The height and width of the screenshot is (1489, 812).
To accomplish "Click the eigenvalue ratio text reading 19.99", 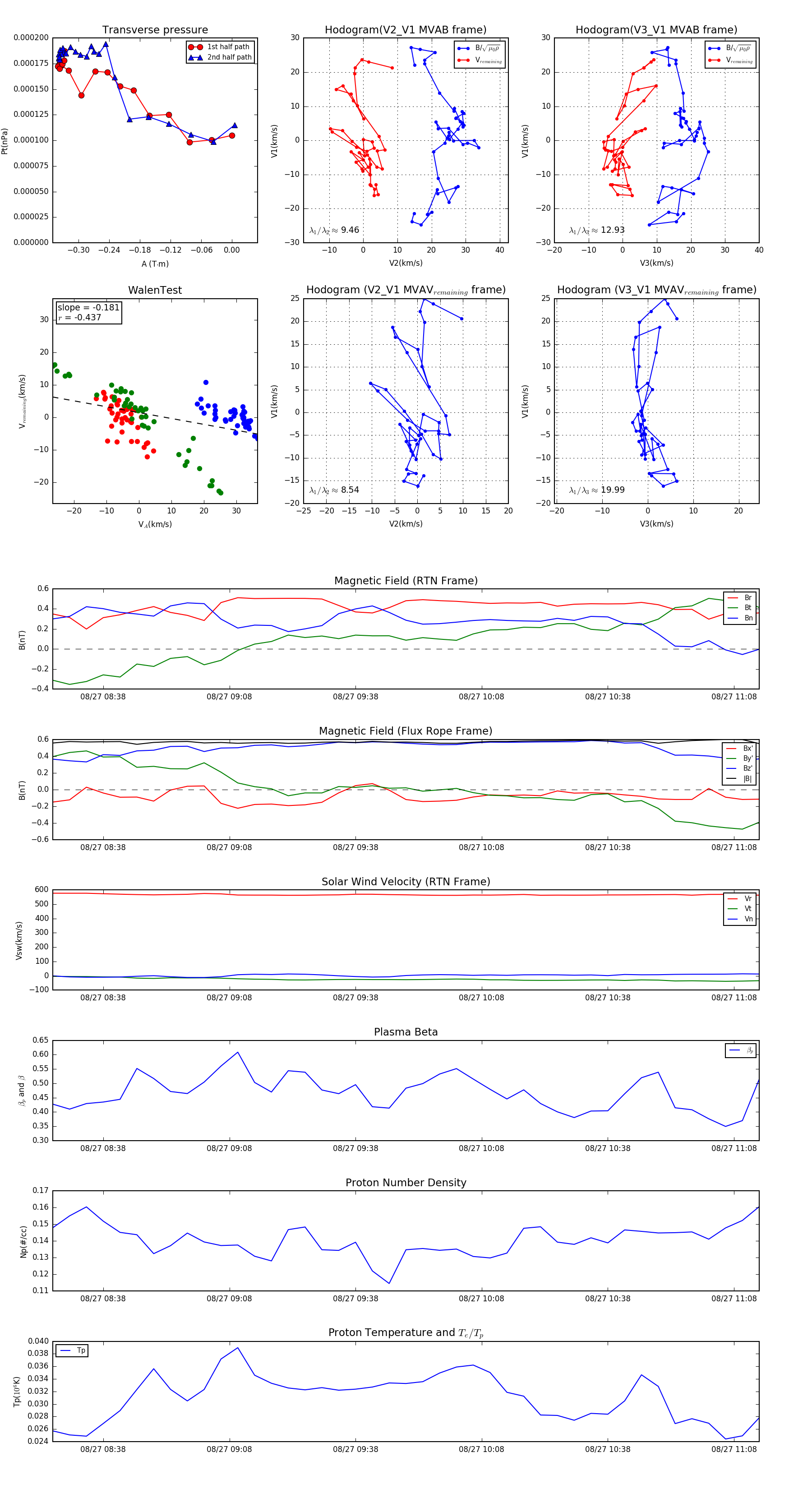I will [x=596, y=490].
